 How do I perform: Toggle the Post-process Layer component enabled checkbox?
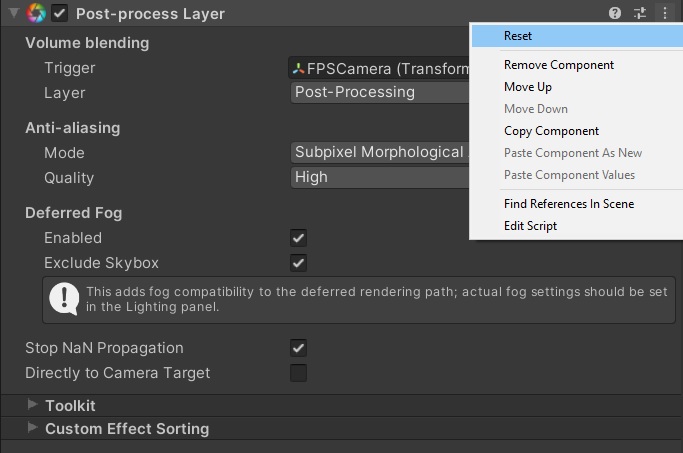(59, 13)
